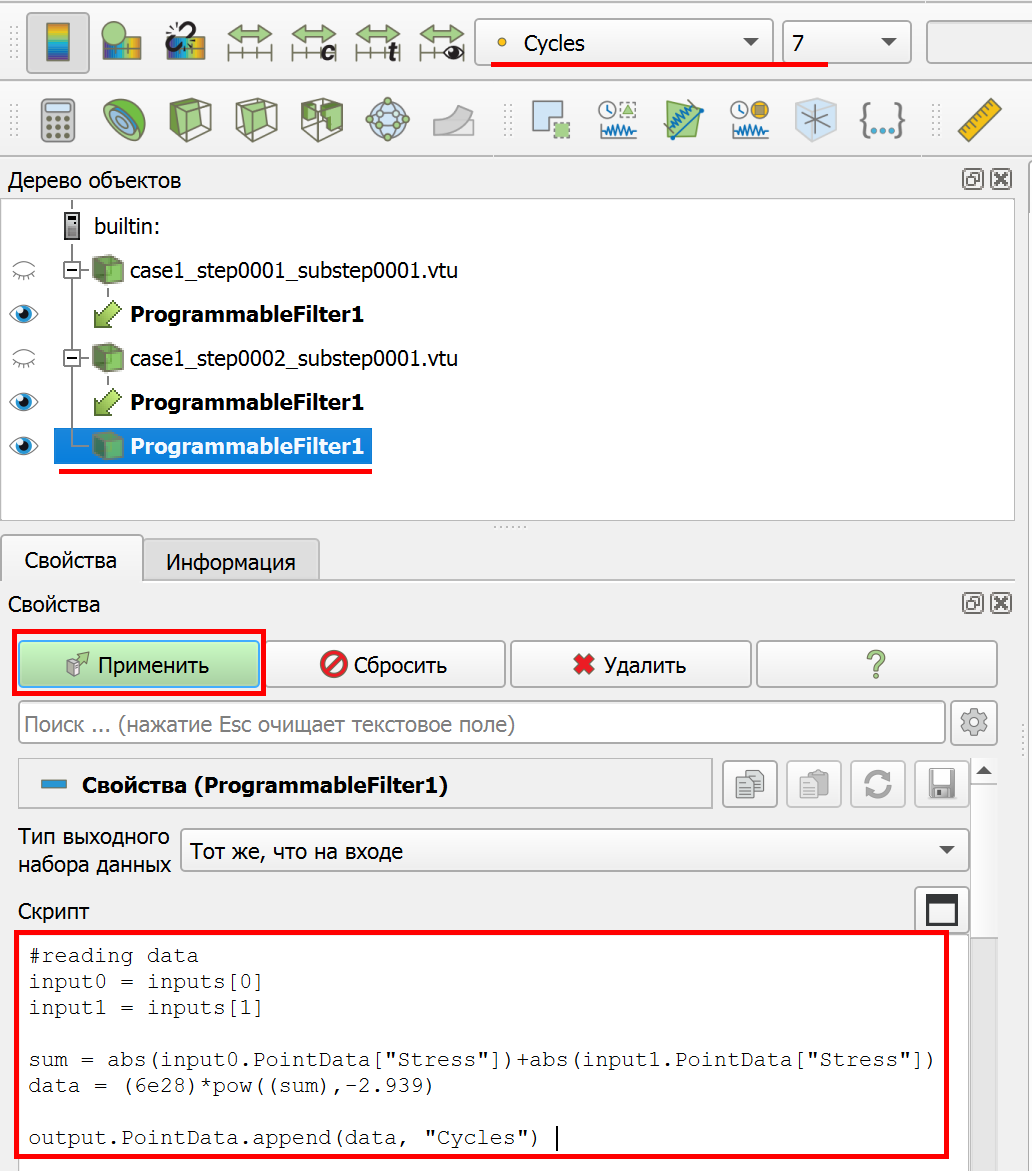Save properties as default icon
The width and height of the screenshot is (1032, 1171).
point(942,784)
